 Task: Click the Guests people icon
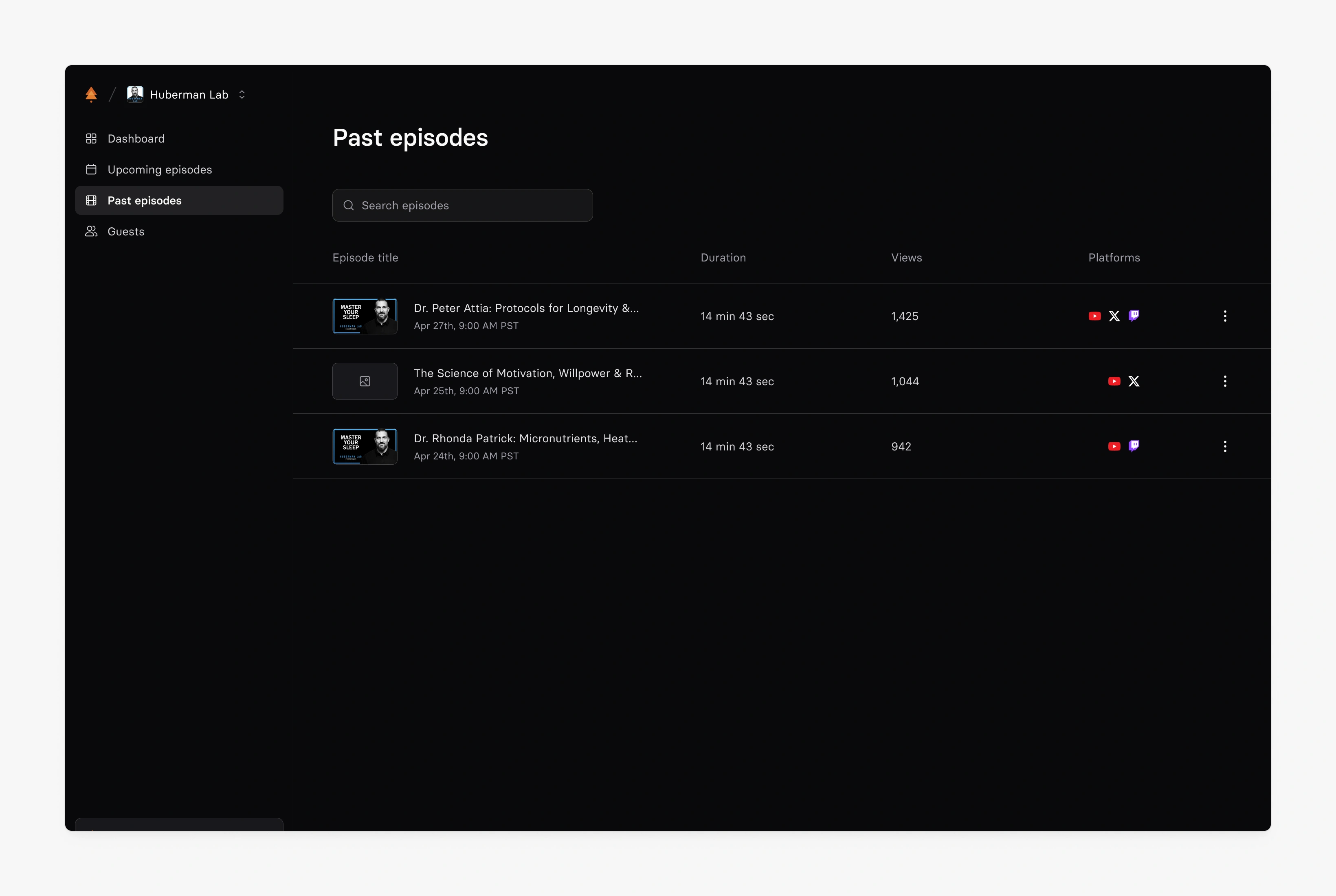click(91, 231)
